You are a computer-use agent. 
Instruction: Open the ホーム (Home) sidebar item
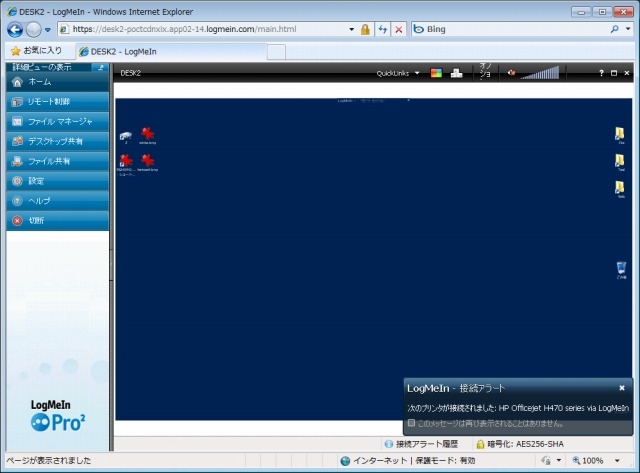coord(58,82)
